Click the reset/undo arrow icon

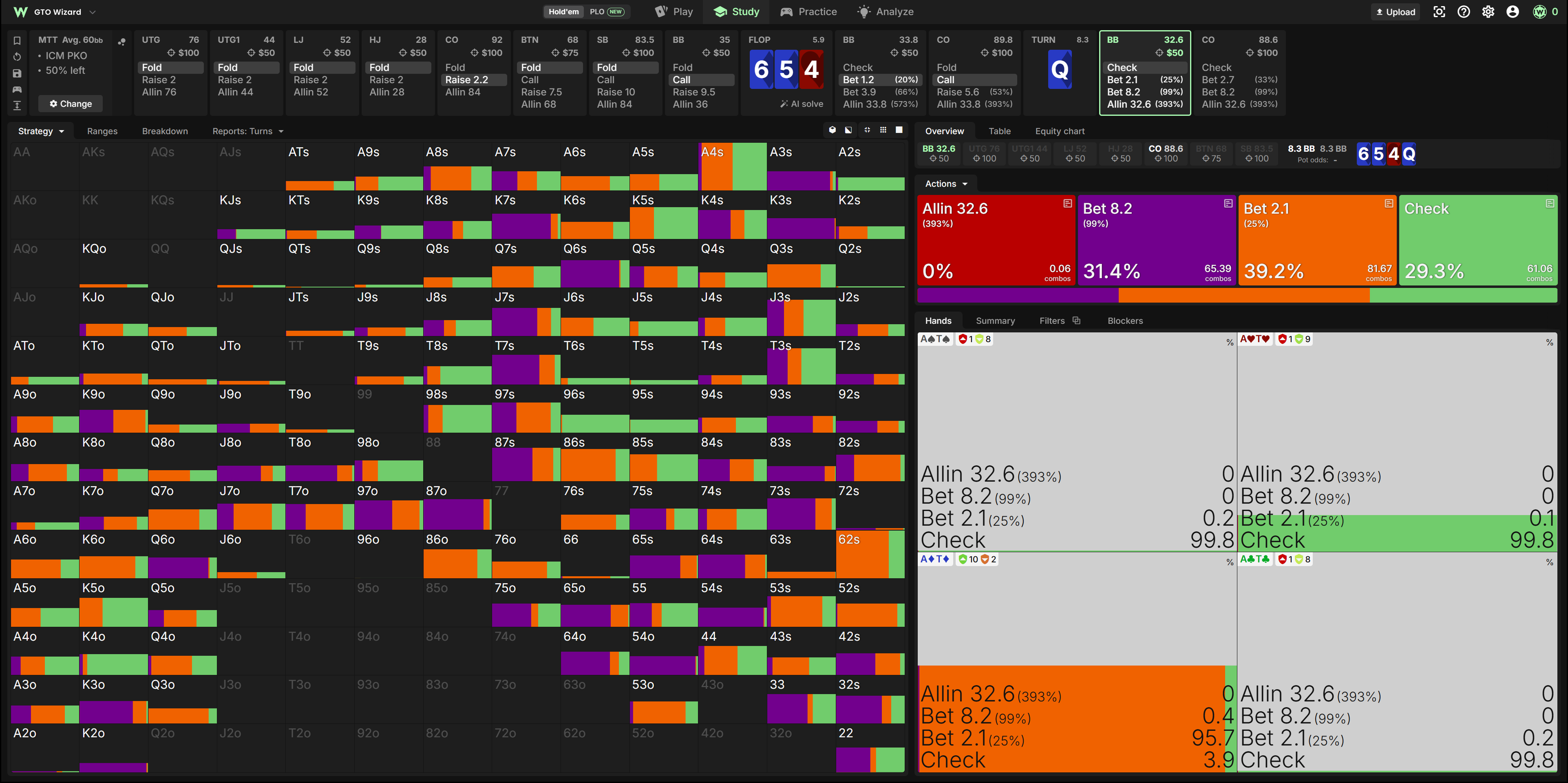[x=17, y=57]
